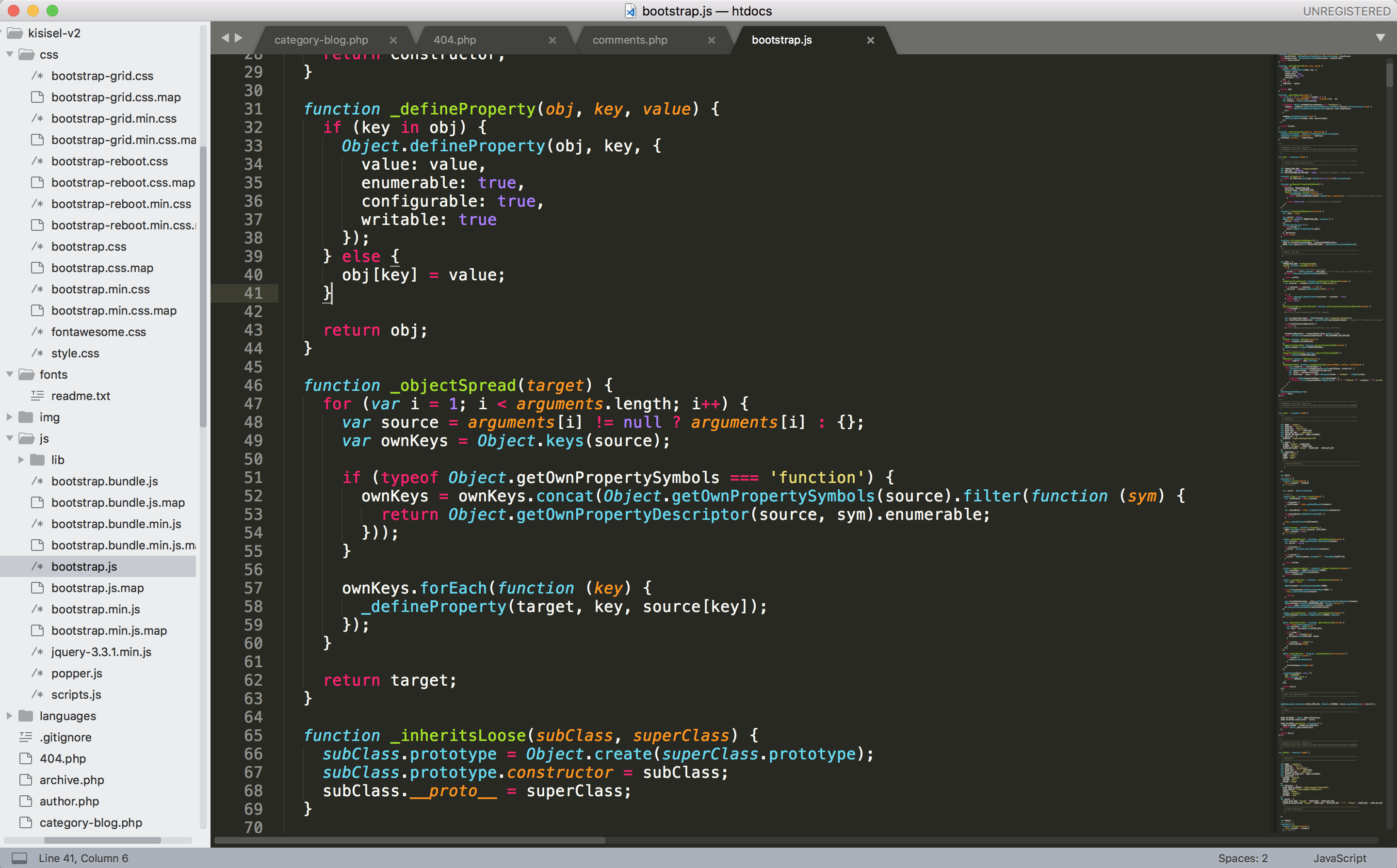Click the readme.txt text file icon
1397x868 pixels.
[37, 396]
